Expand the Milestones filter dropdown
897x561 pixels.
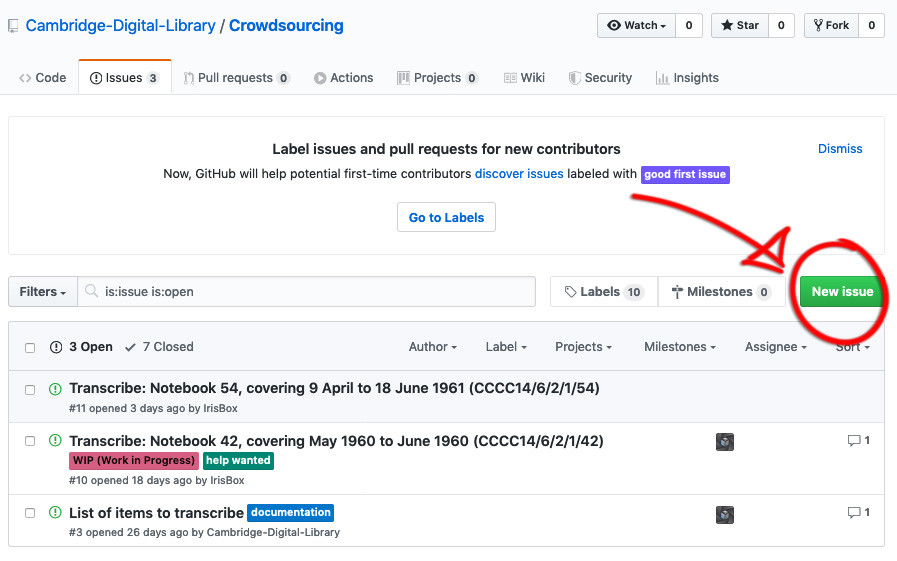(x=680, y=347)
